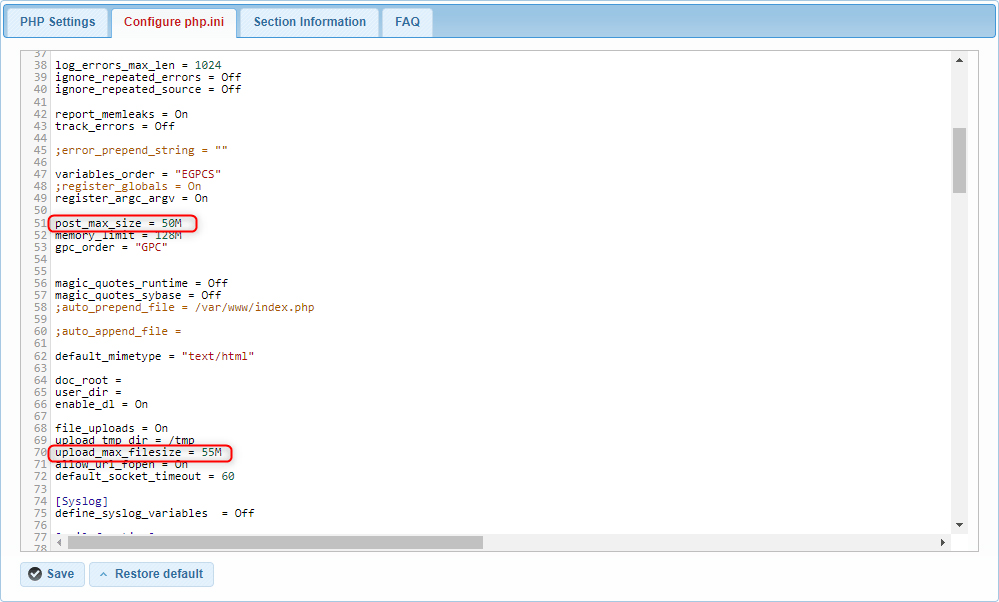This screenshot has height=602, width=999.
Task: Click the default_socket_timeout = 60 line
Action: point(144,477)
